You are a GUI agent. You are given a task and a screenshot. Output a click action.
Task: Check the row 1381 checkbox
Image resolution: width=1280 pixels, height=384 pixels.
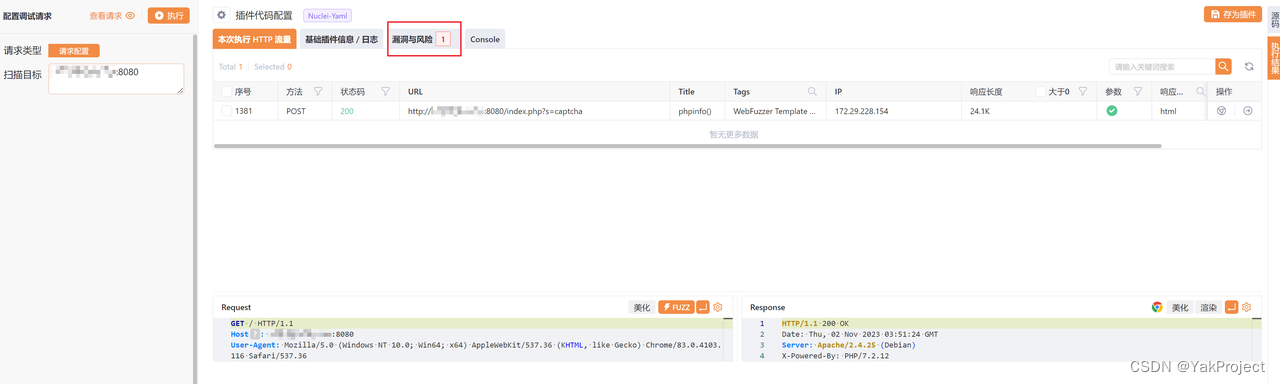226,111
